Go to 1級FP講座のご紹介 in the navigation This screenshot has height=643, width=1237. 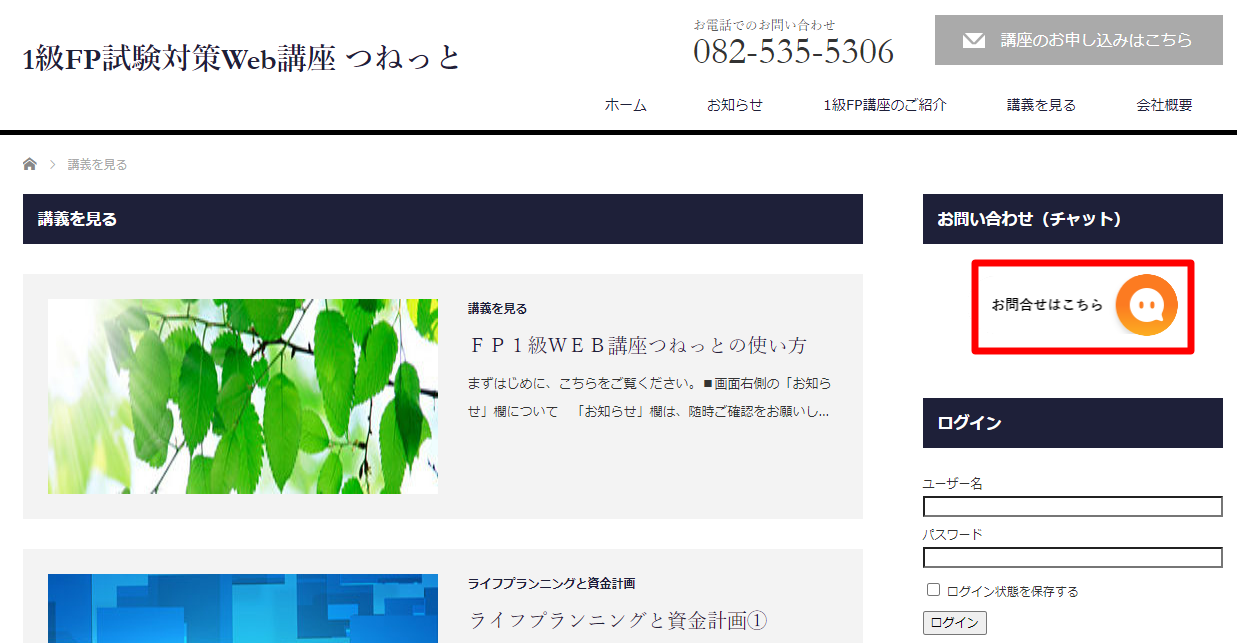point(884,105)
